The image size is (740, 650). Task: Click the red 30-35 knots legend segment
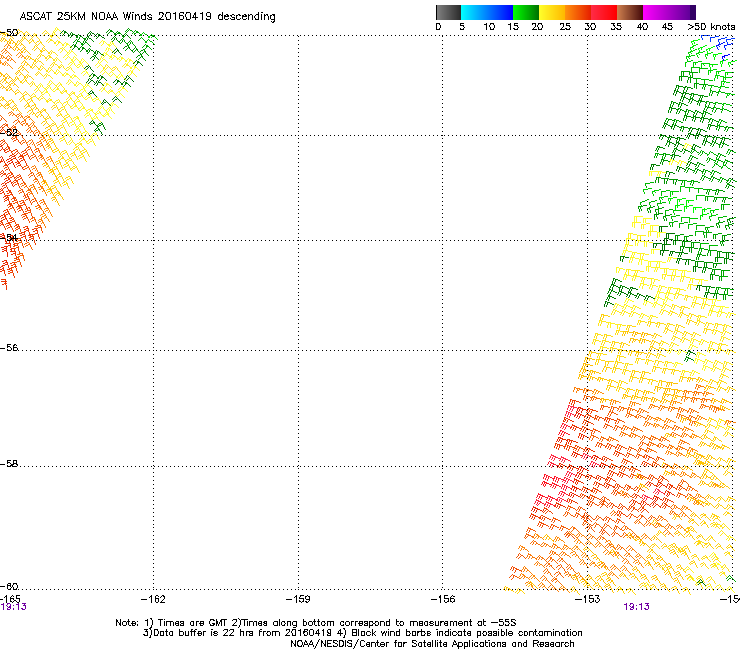tap(604, 12)
